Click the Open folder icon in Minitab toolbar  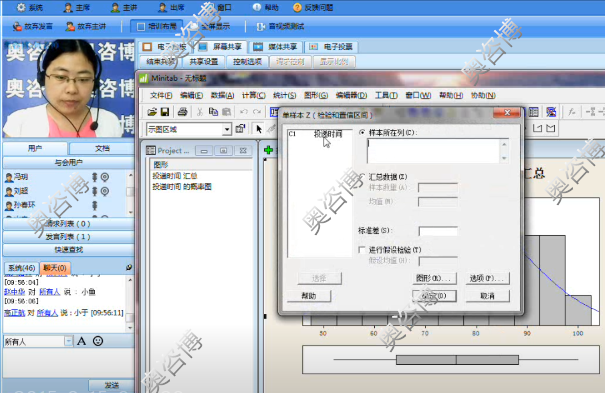coord(152,112)
